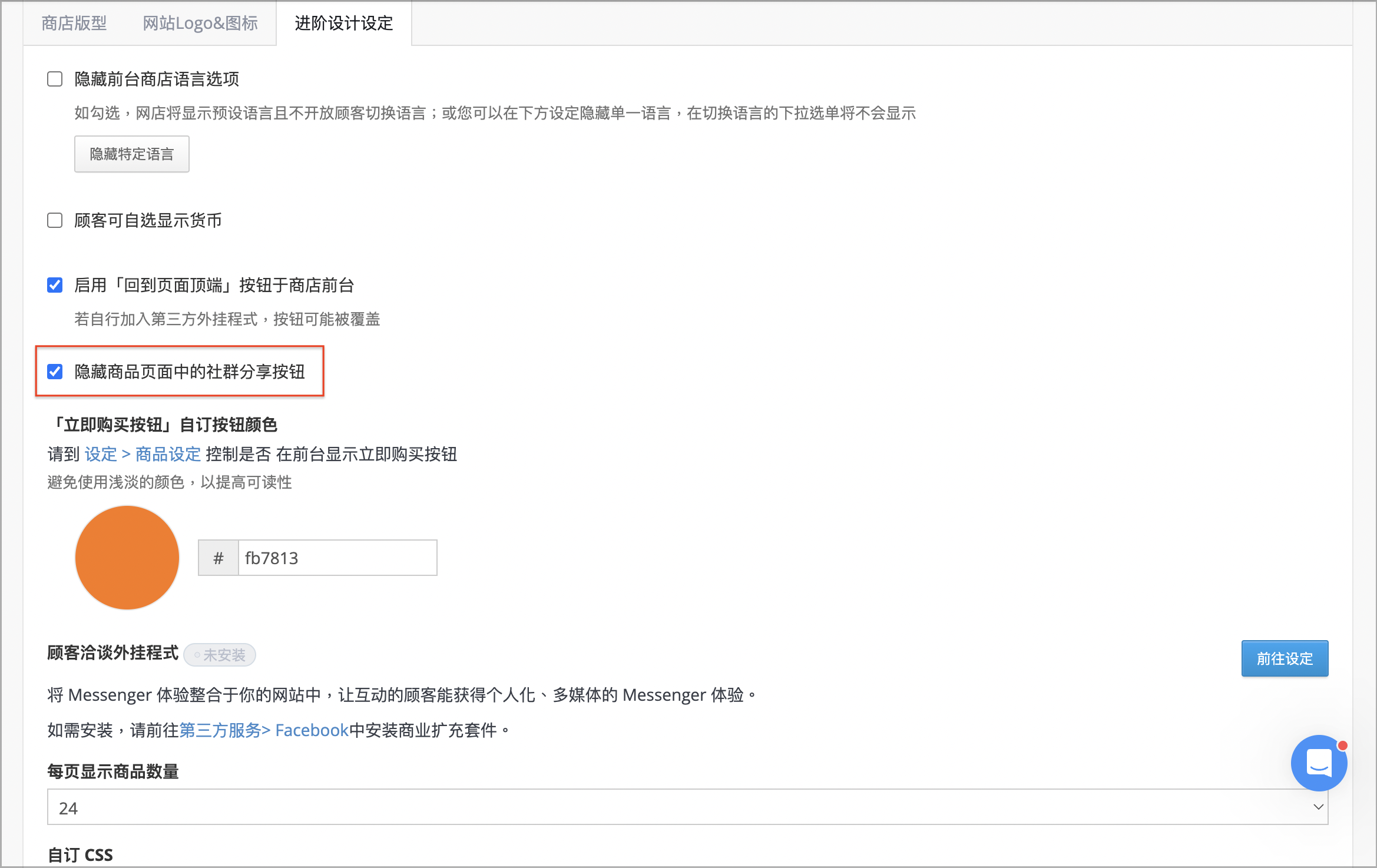The height and width of the screenshot is (868, 1377).
Task: Click the 自订 CSS heading
Action: pyautogui.click(x=80, y=854)
